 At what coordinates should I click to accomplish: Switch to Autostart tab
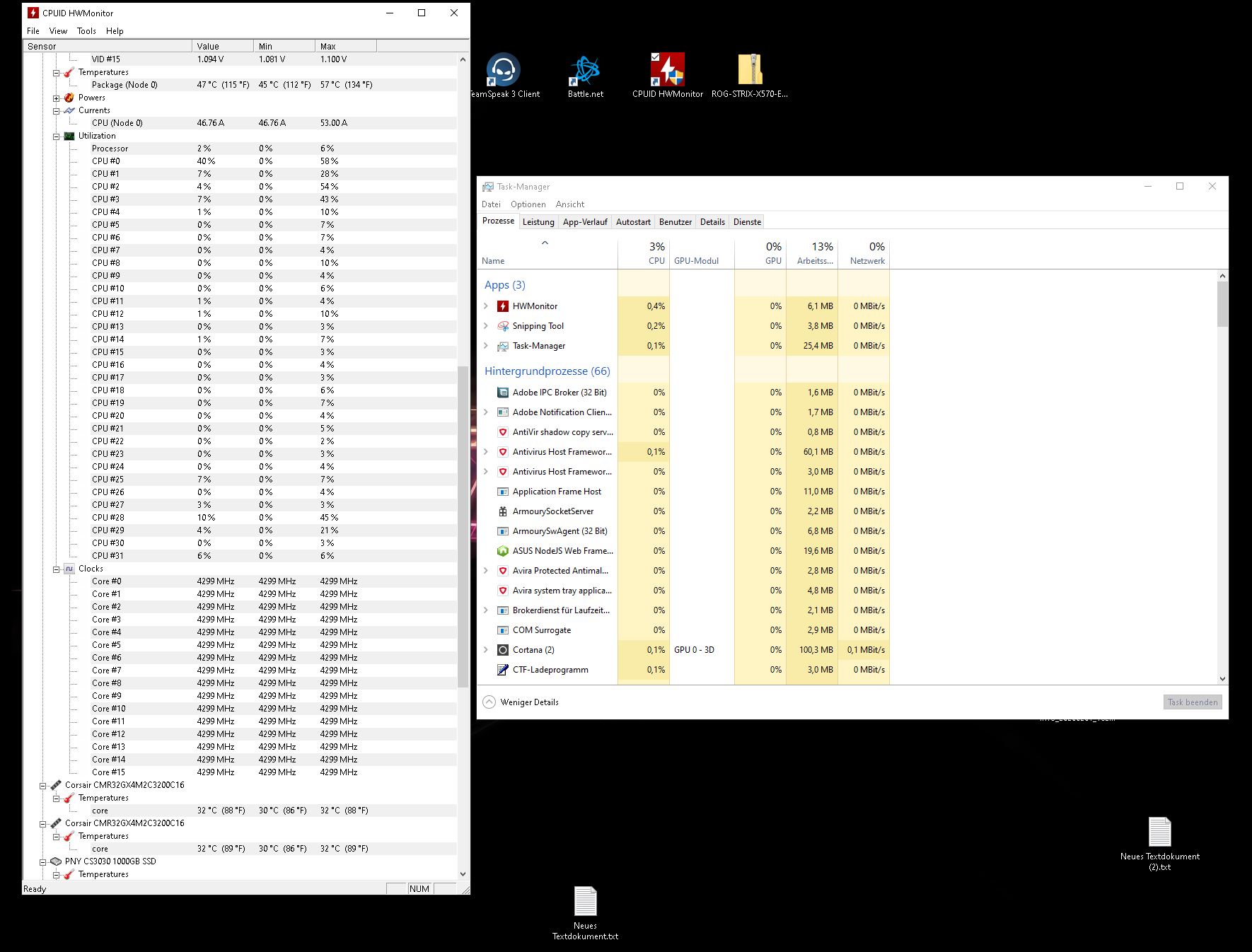point(633,222)
